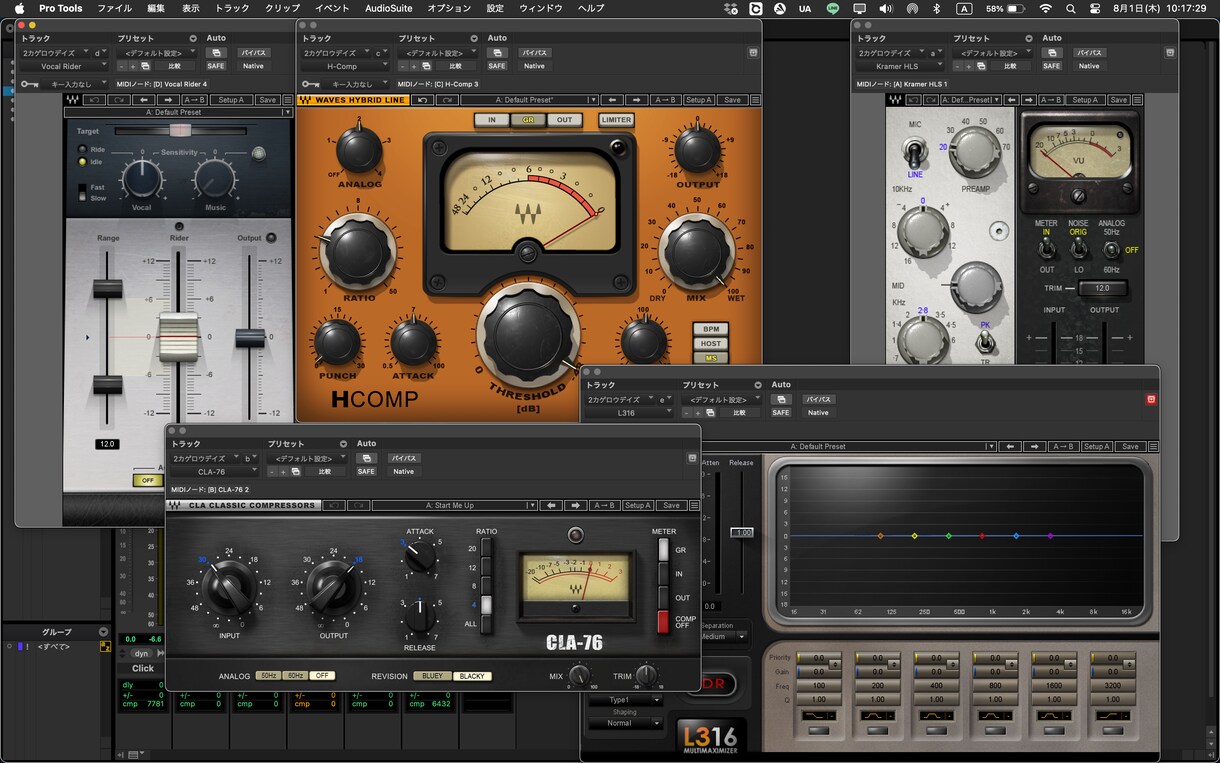Click the key input icon in H-Comp header
Screen dimensions: 1220x763
[x=311, y=84]
